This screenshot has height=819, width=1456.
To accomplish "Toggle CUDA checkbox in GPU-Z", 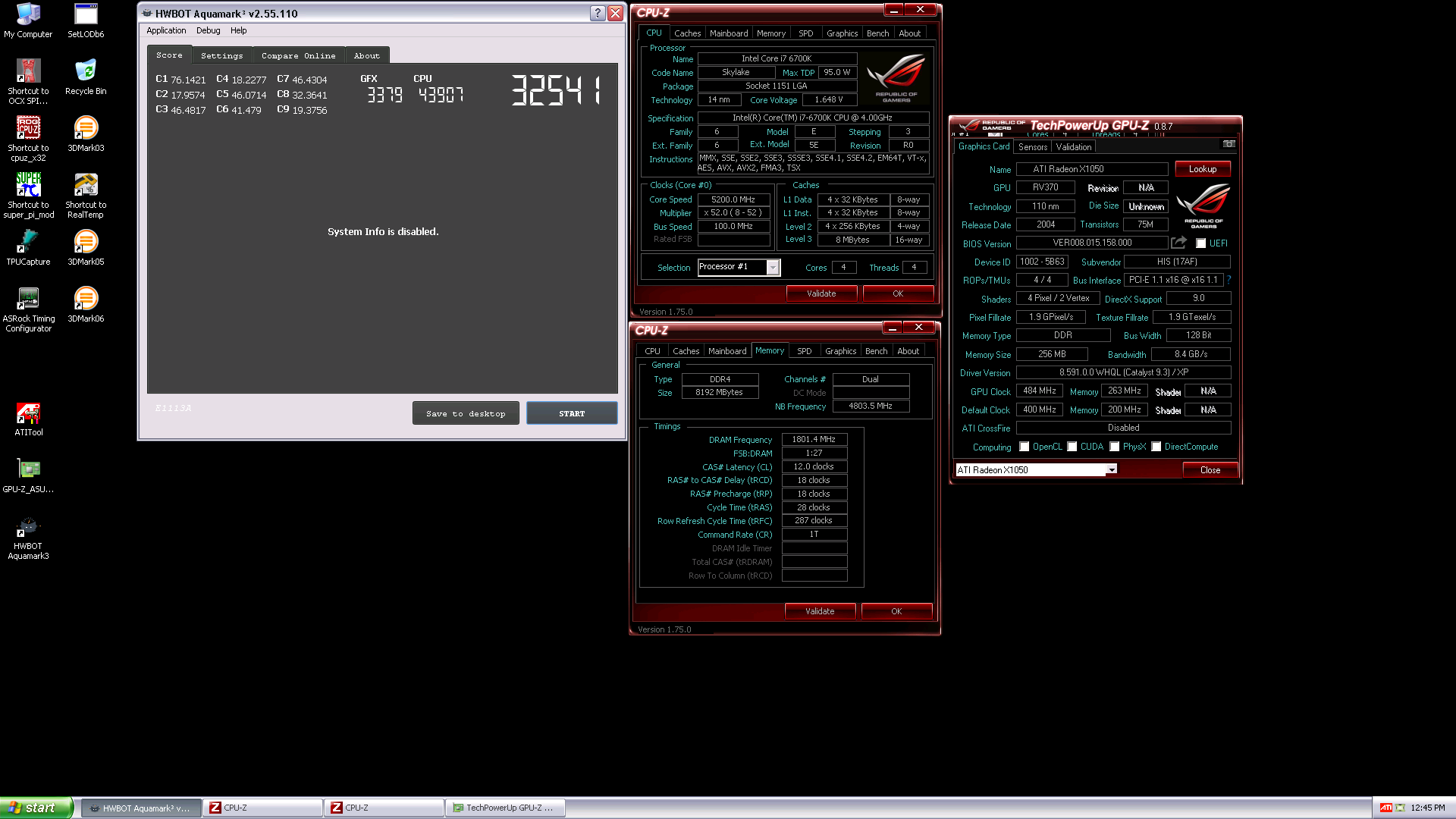I will [1072, 447].
